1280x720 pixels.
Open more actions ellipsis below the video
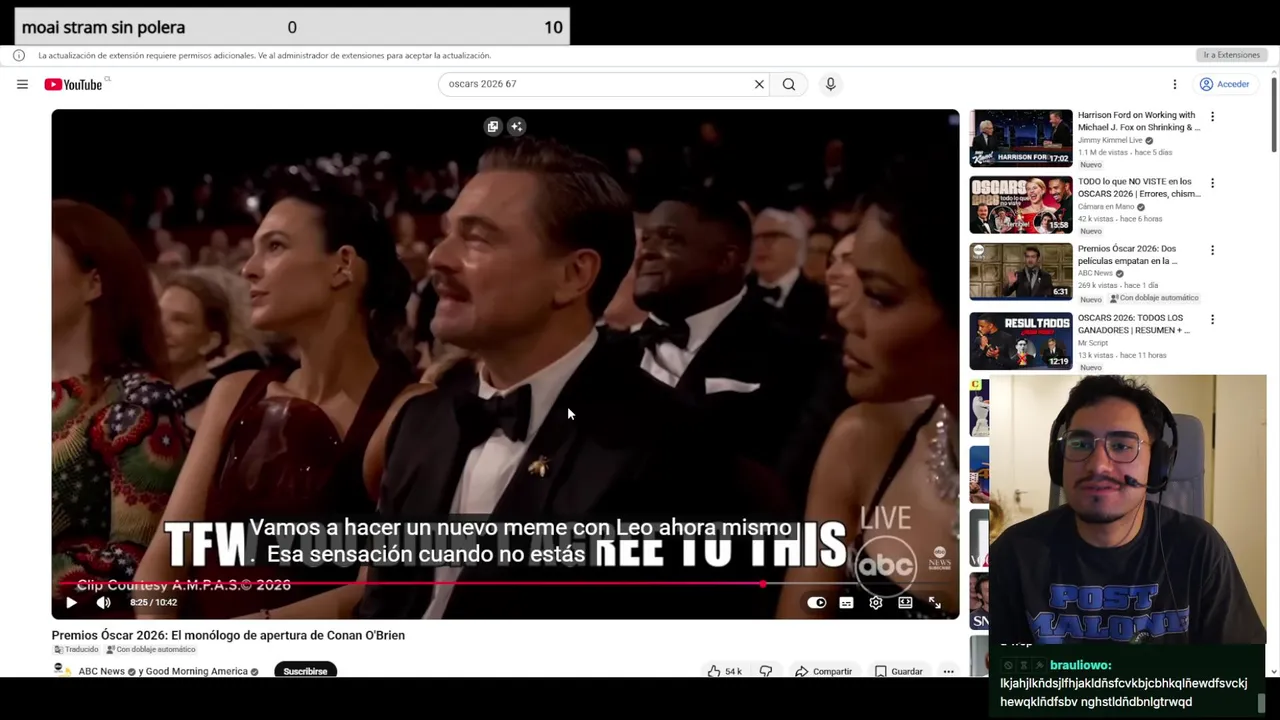coord(948,671)
